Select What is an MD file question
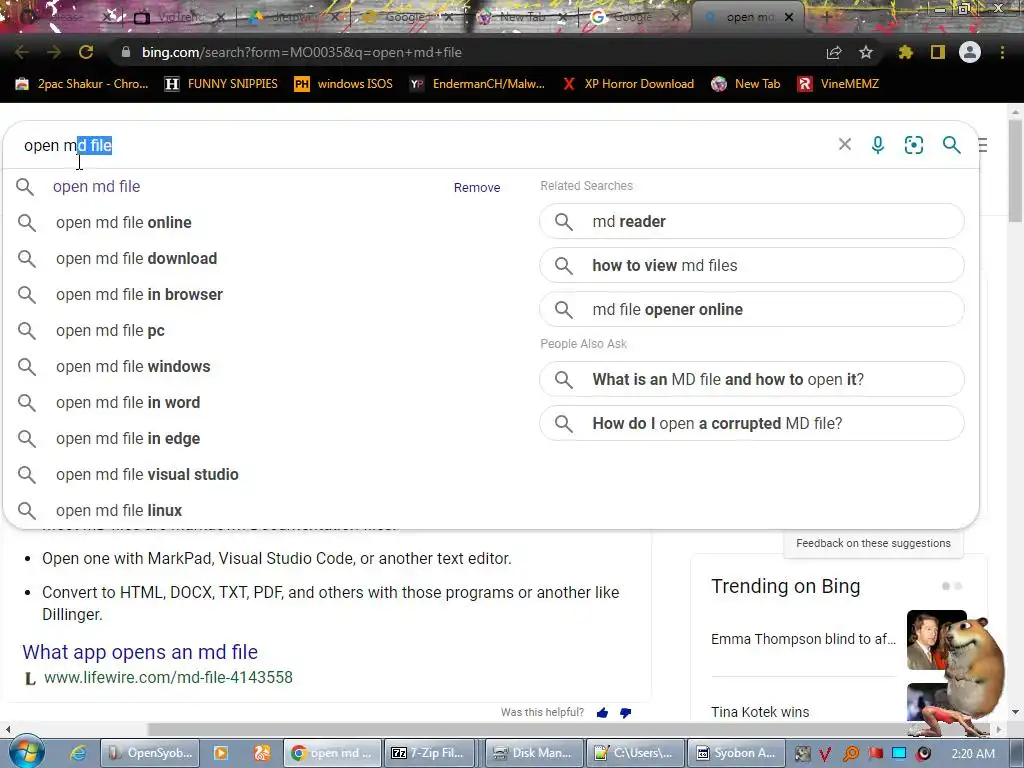Viewport: 1024px width, 768px height. point(752,379)
